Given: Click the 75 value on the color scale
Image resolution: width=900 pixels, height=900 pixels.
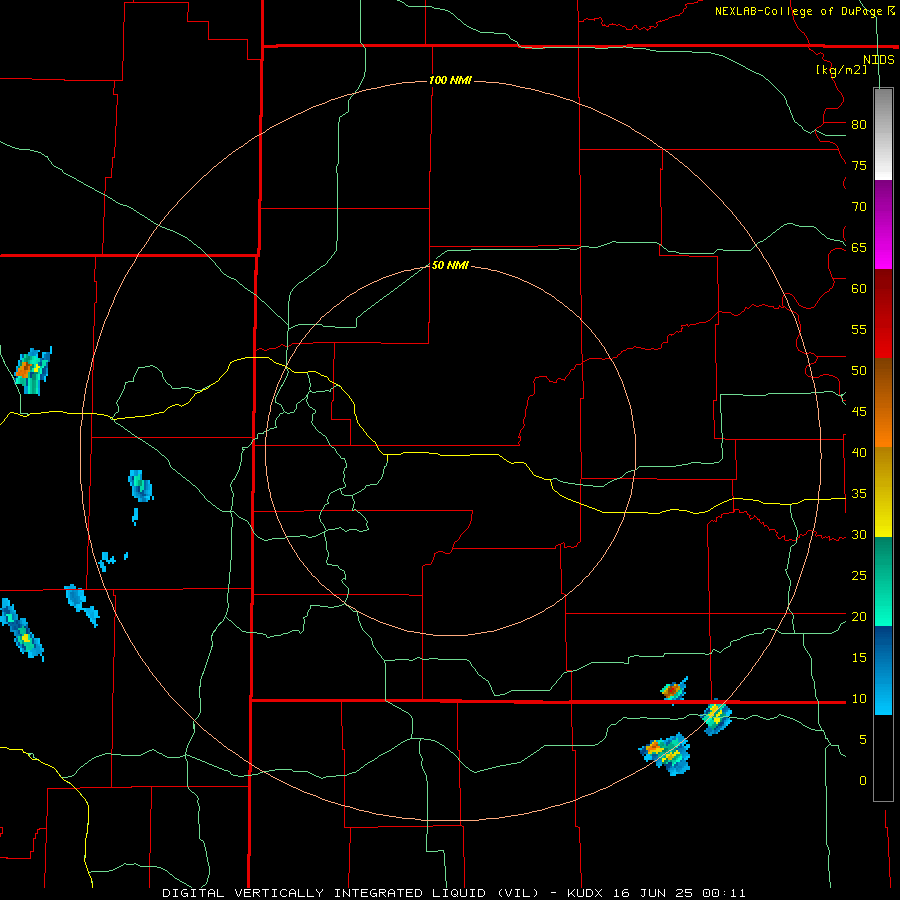Looking at the screenshot, I should pos(859,165).
